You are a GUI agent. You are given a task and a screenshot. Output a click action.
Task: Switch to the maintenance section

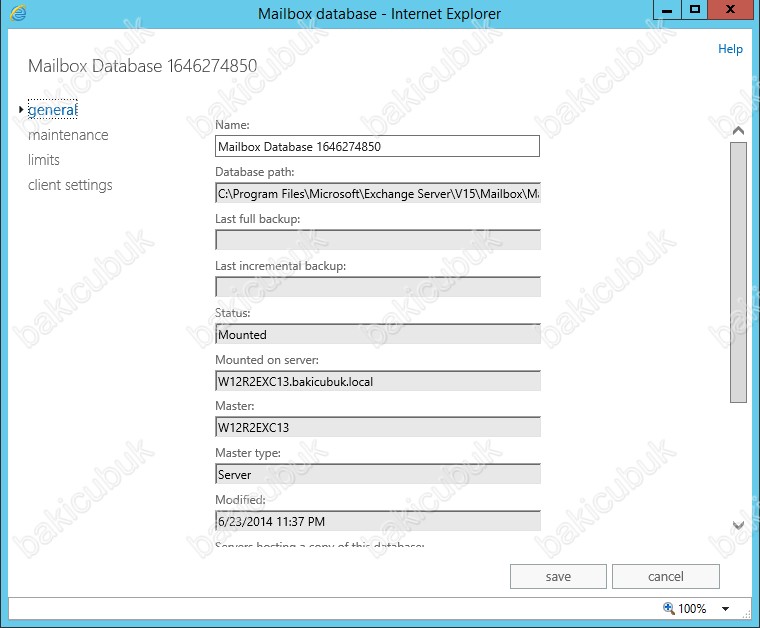click(68, 135)
